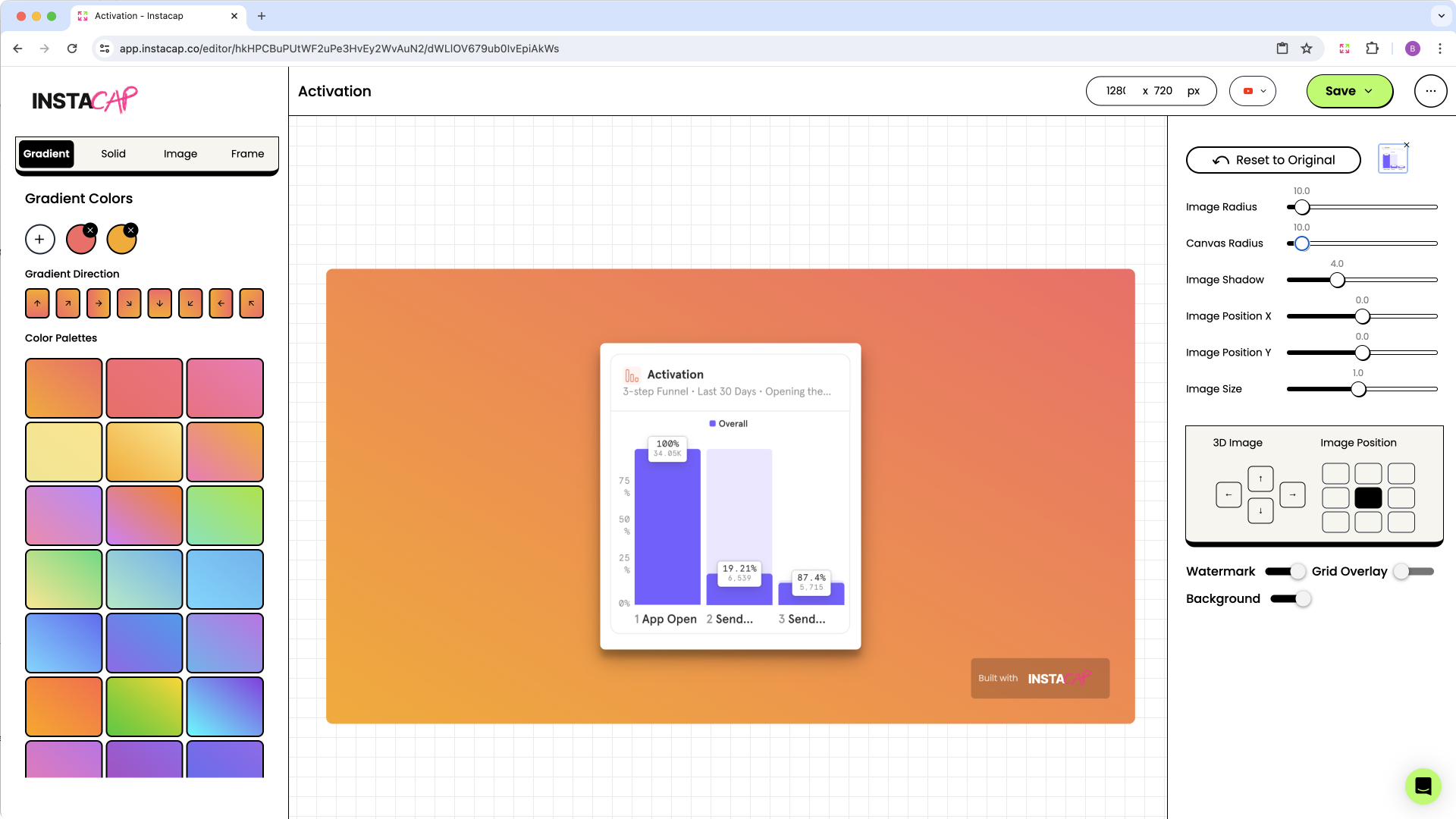Click the 3D Image toggle button
Screen dimensions: 1456x819
pyautogui.click(x=1237, y=442)
